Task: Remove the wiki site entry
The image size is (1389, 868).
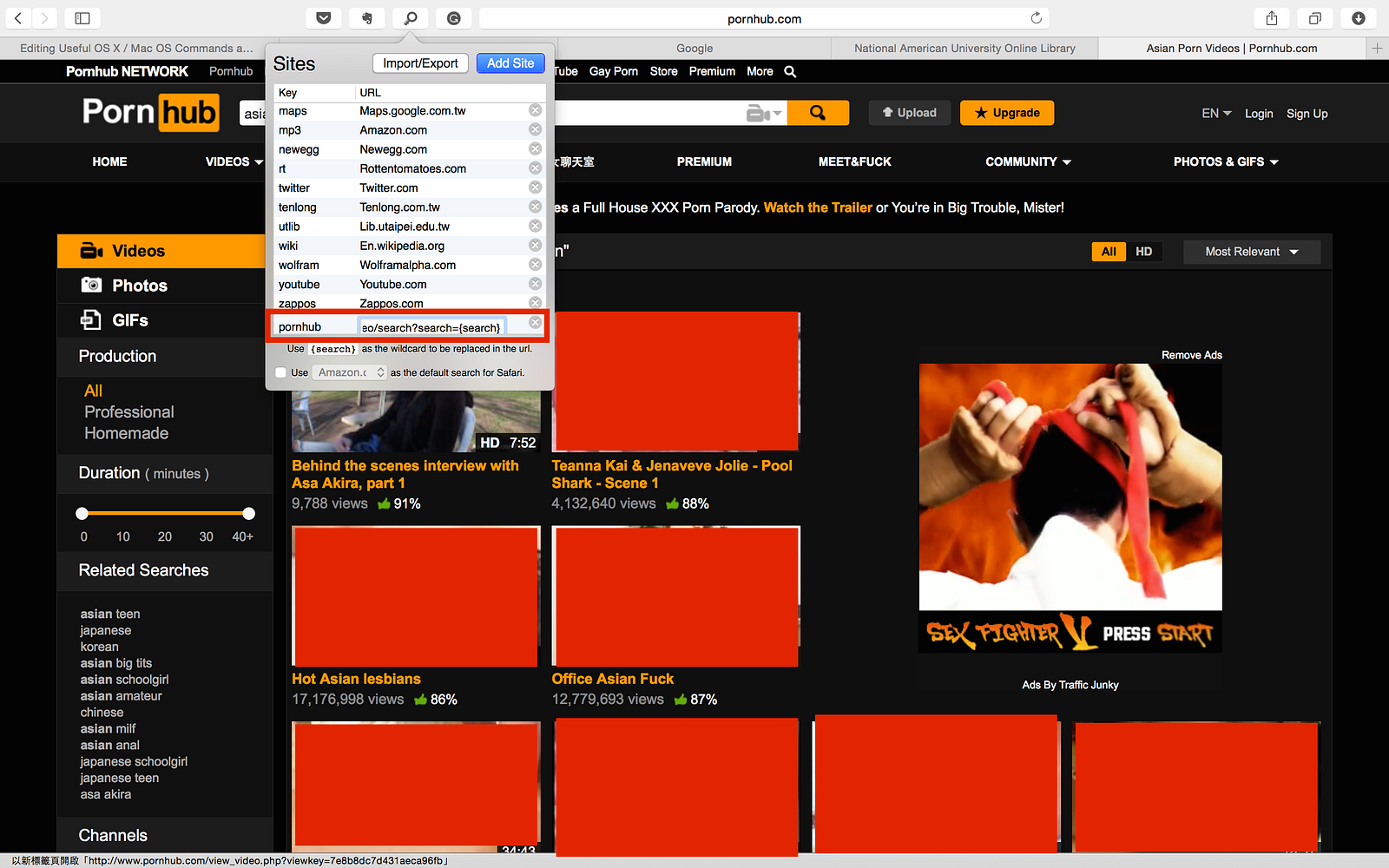Action: pos(536,245)
